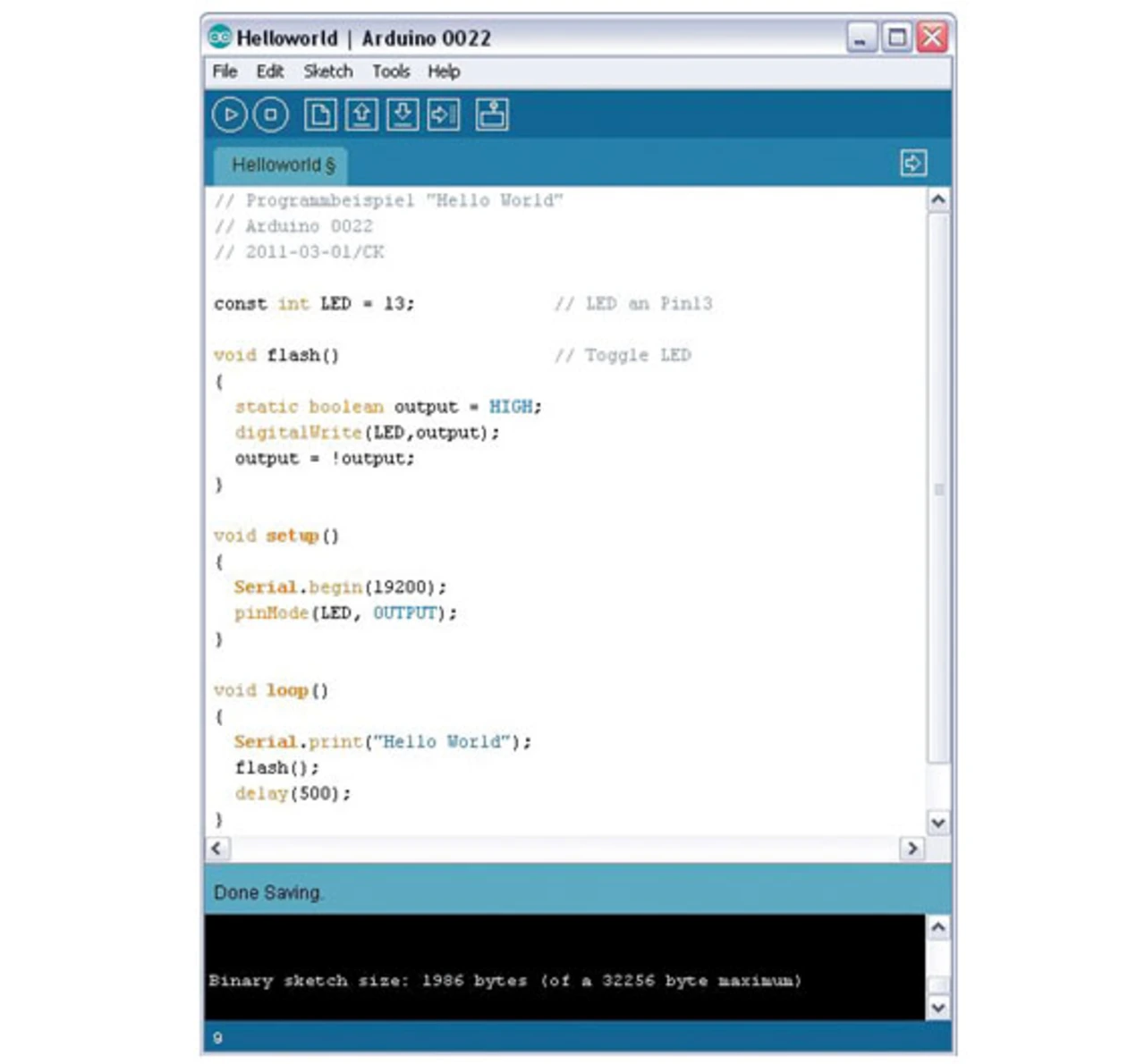Click horizontal scrollbar left arrow
The width and height of the screenshot is (1145, 1064).
coord(217,848)
